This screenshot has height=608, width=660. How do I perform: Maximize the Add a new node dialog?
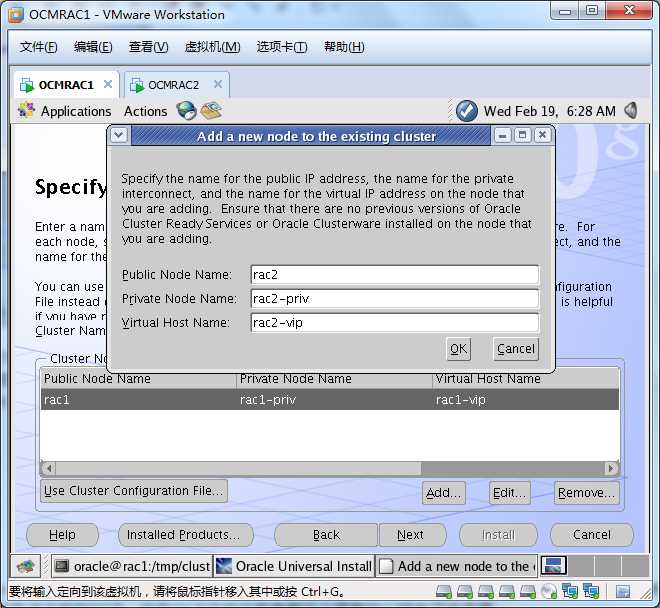[522, 136]
